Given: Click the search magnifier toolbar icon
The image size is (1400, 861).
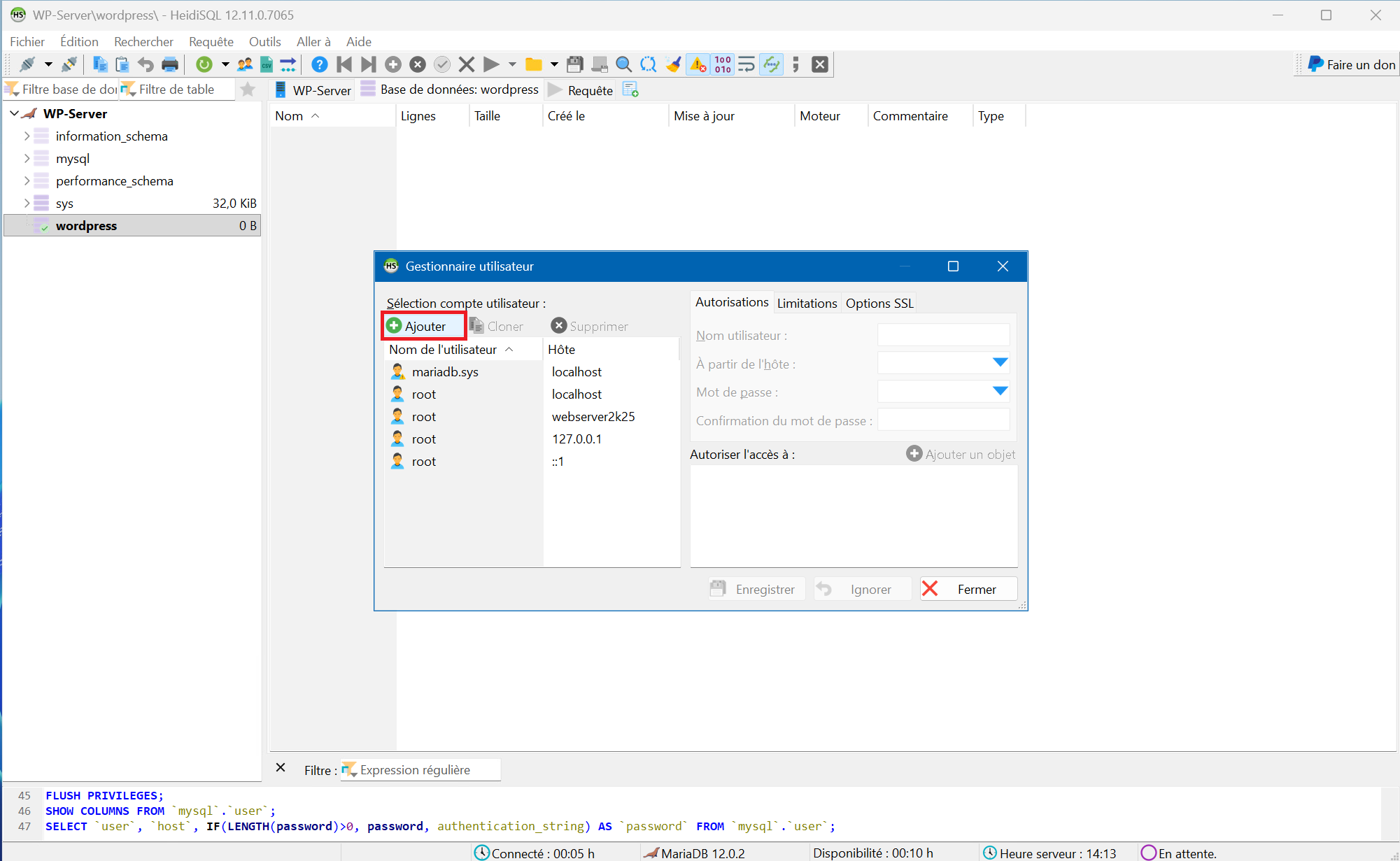Looking at the screenshot, I should 623,65.
